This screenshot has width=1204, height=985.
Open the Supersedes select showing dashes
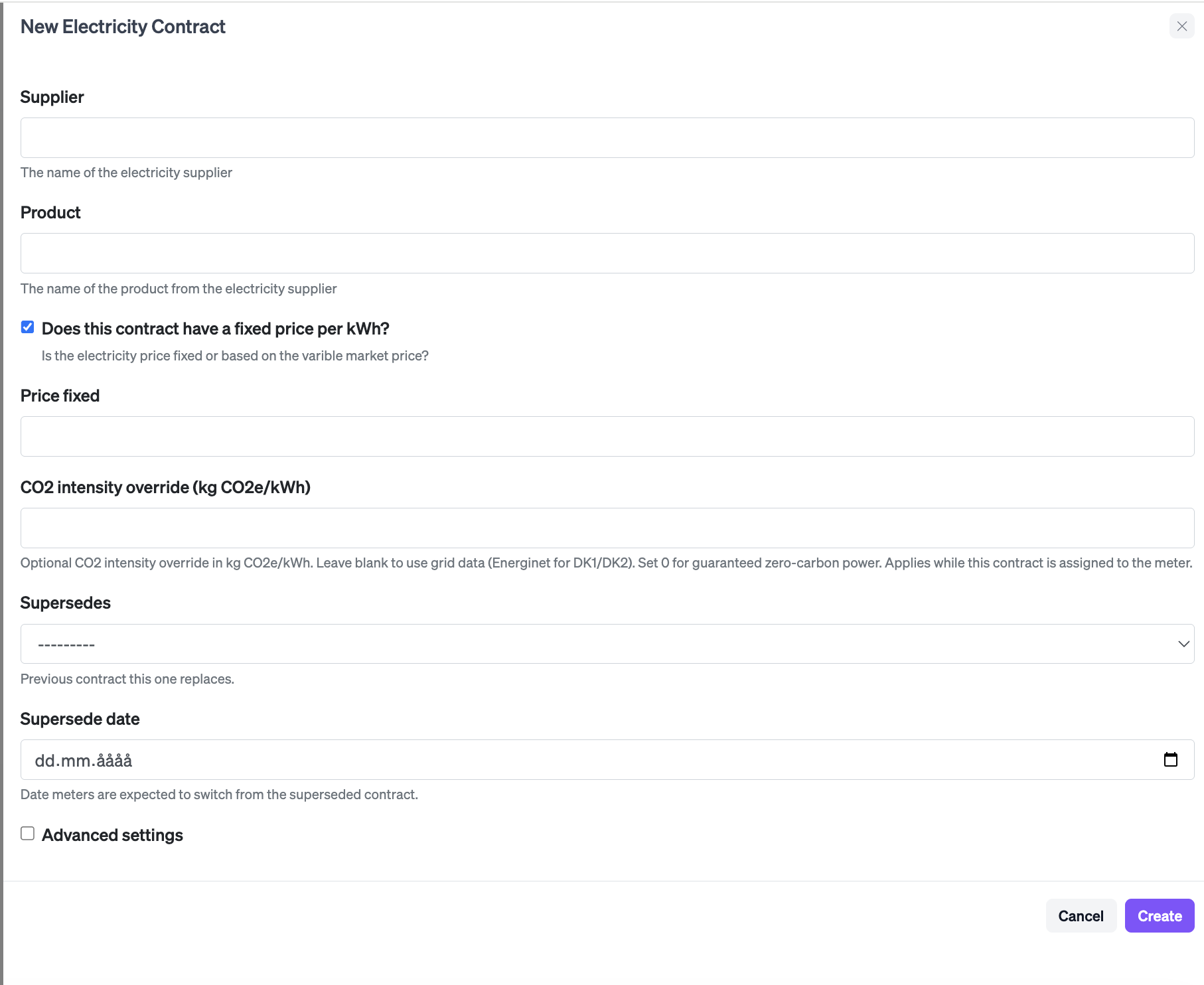[607, 644]
